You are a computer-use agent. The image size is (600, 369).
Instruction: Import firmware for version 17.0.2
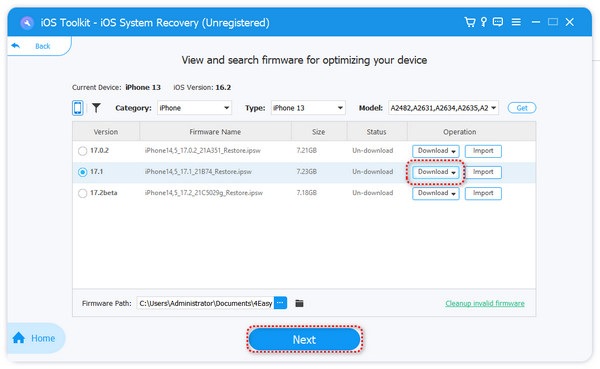pyautogui.click(x=483, y=151)
